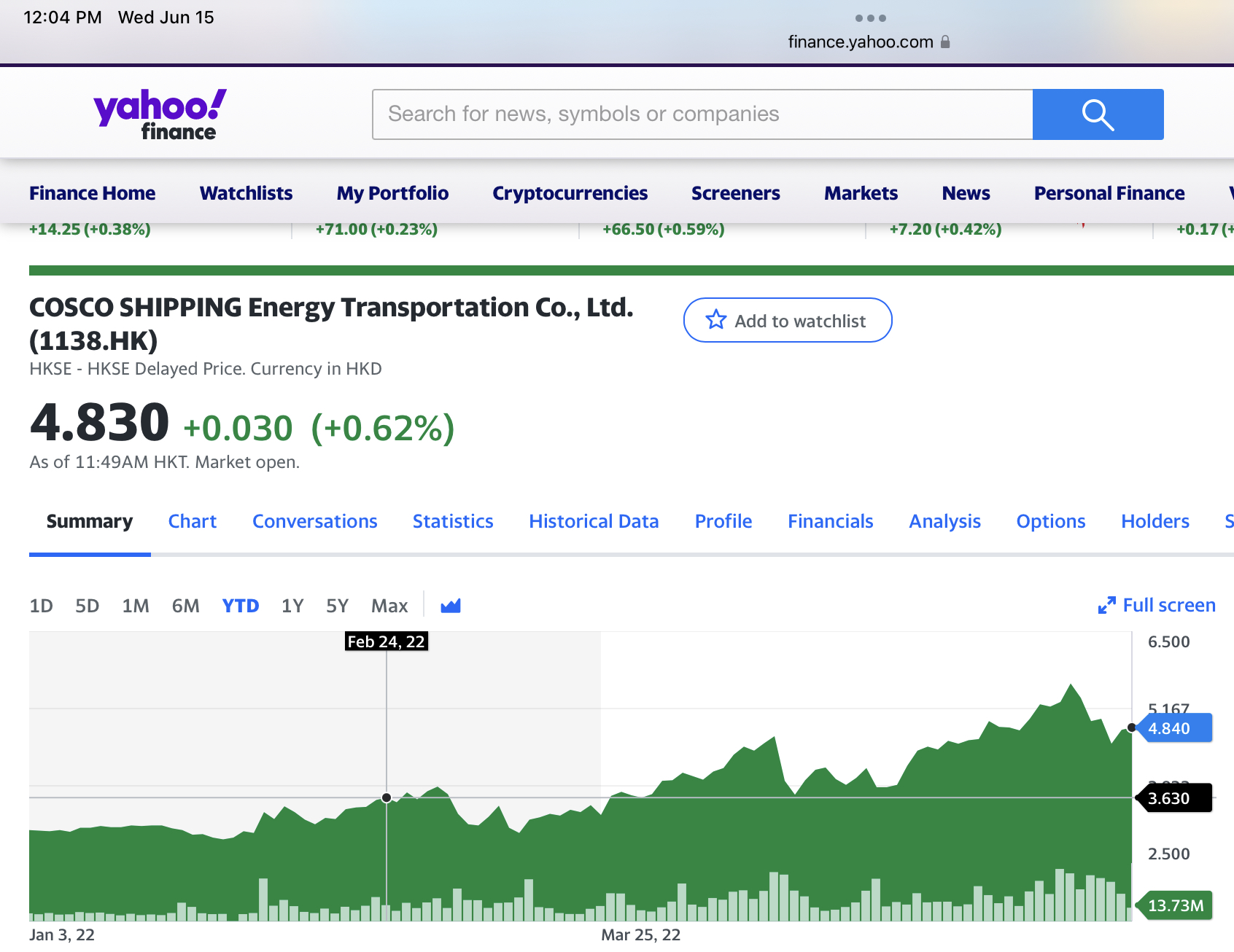Open chart in Full screen

point(1157,605)
